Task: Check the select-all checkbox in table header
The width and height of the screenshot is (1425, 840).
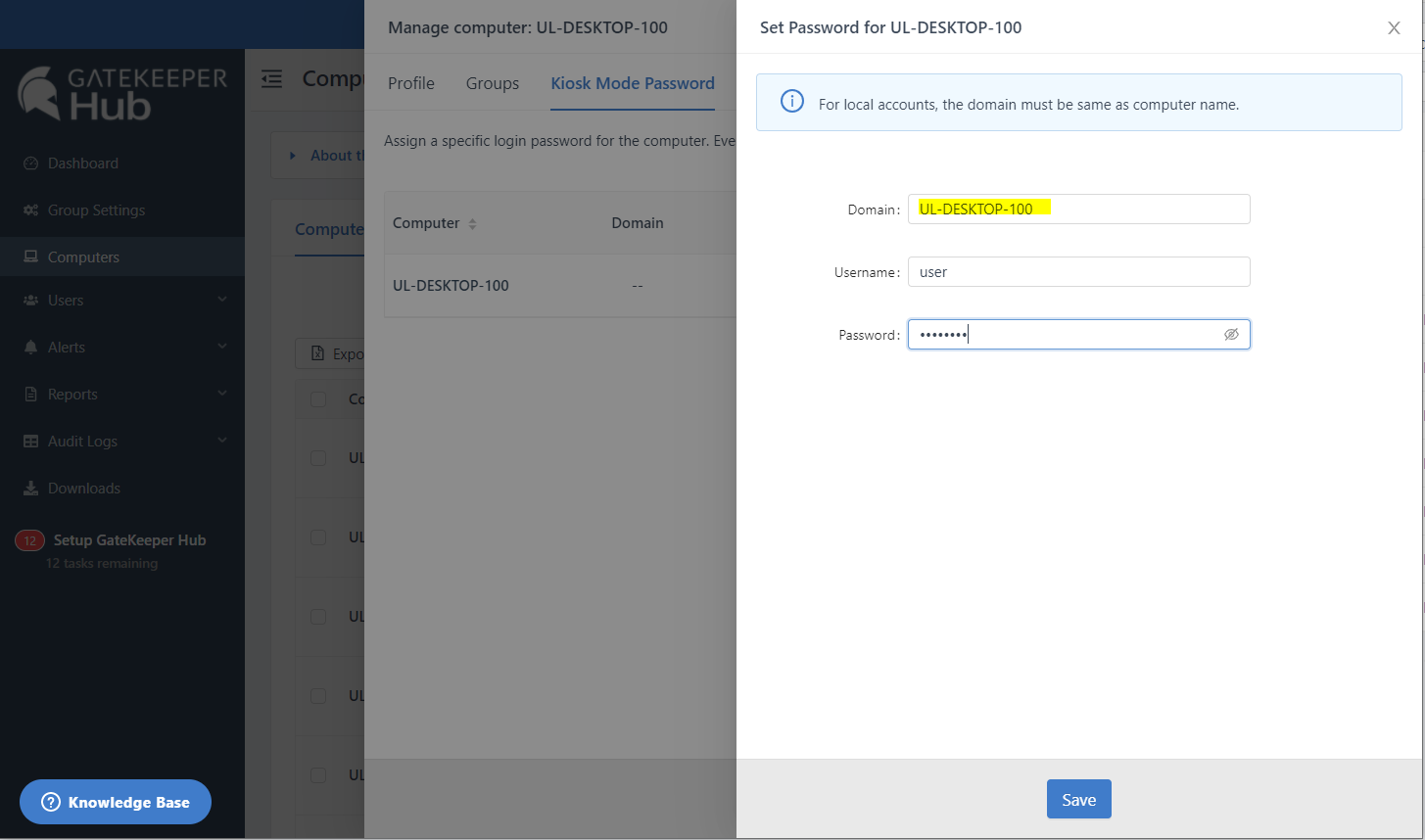Action: pos(318,399)
